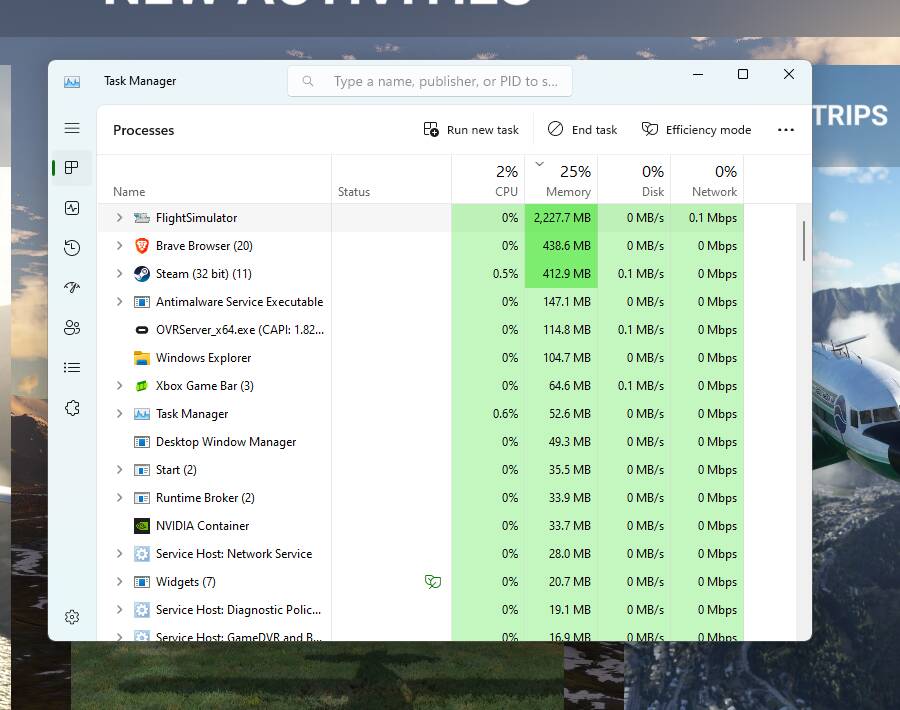Click the End task button
This screenshot has width=900, height=710.
tap(582, 130)
